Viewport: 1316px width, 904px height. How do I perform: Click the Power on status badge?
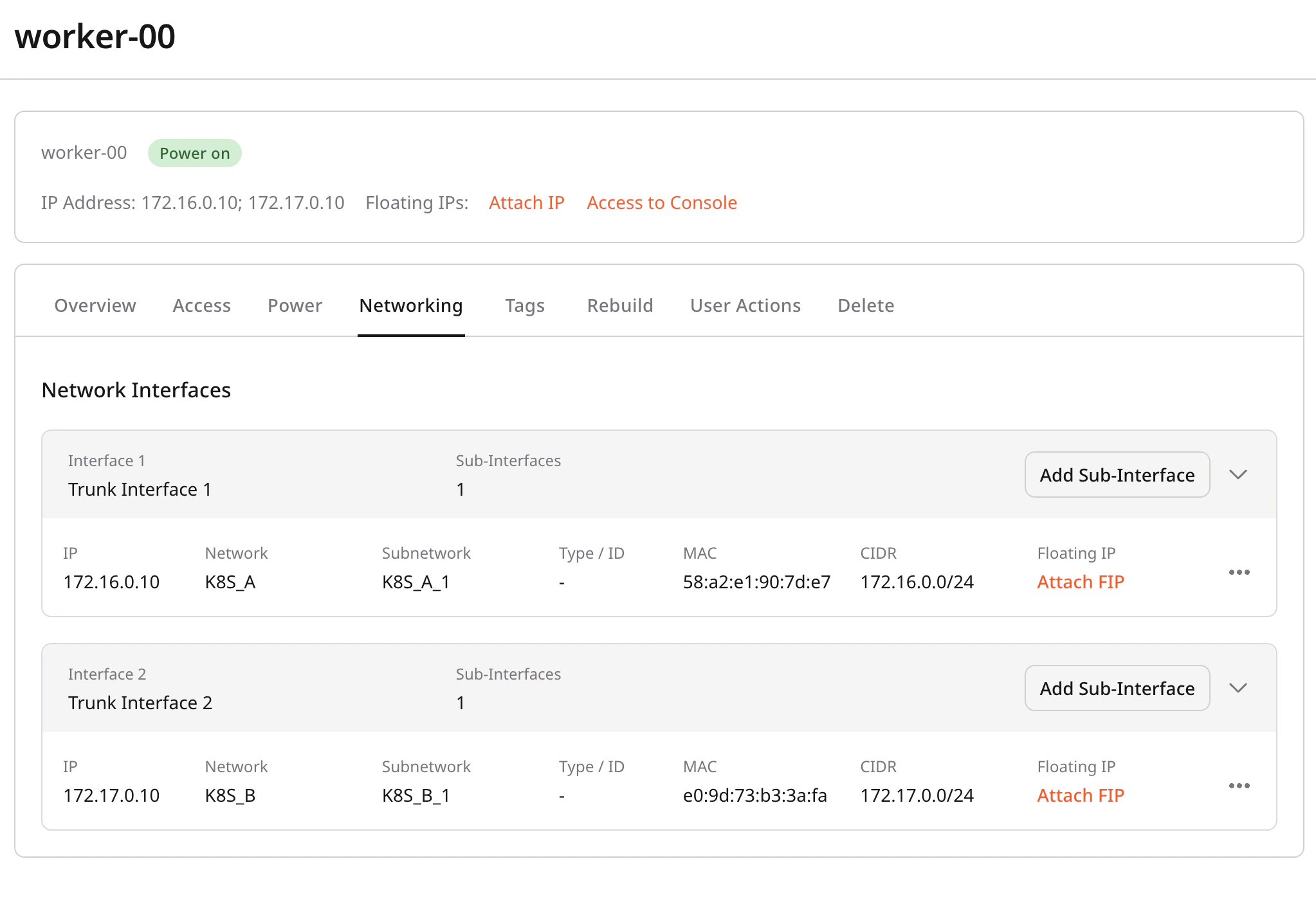point(195,153)
